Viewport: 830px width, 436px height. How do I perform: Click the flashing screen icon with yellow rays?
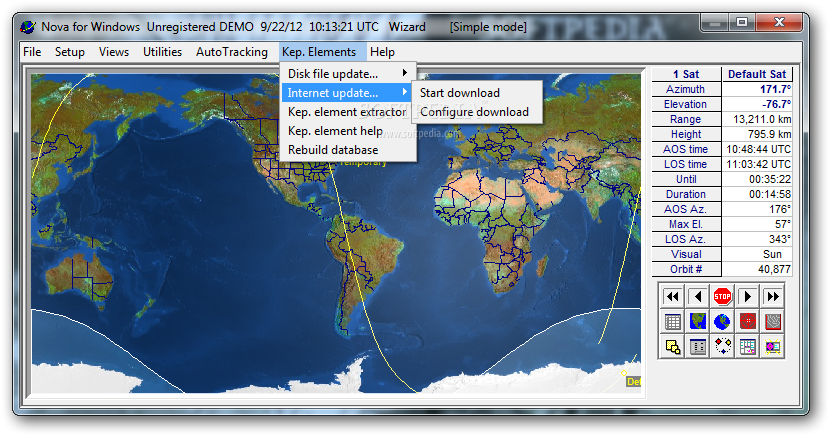click(x=772, y=347)
